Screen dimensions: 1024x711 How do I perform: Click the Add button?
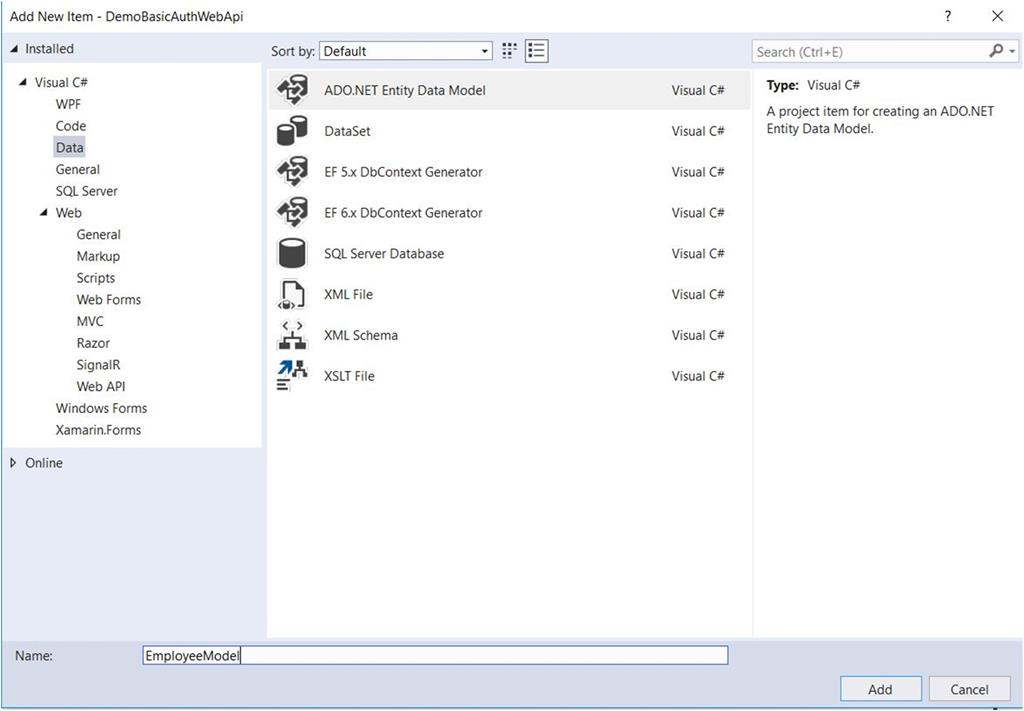[x=879, y=688]
